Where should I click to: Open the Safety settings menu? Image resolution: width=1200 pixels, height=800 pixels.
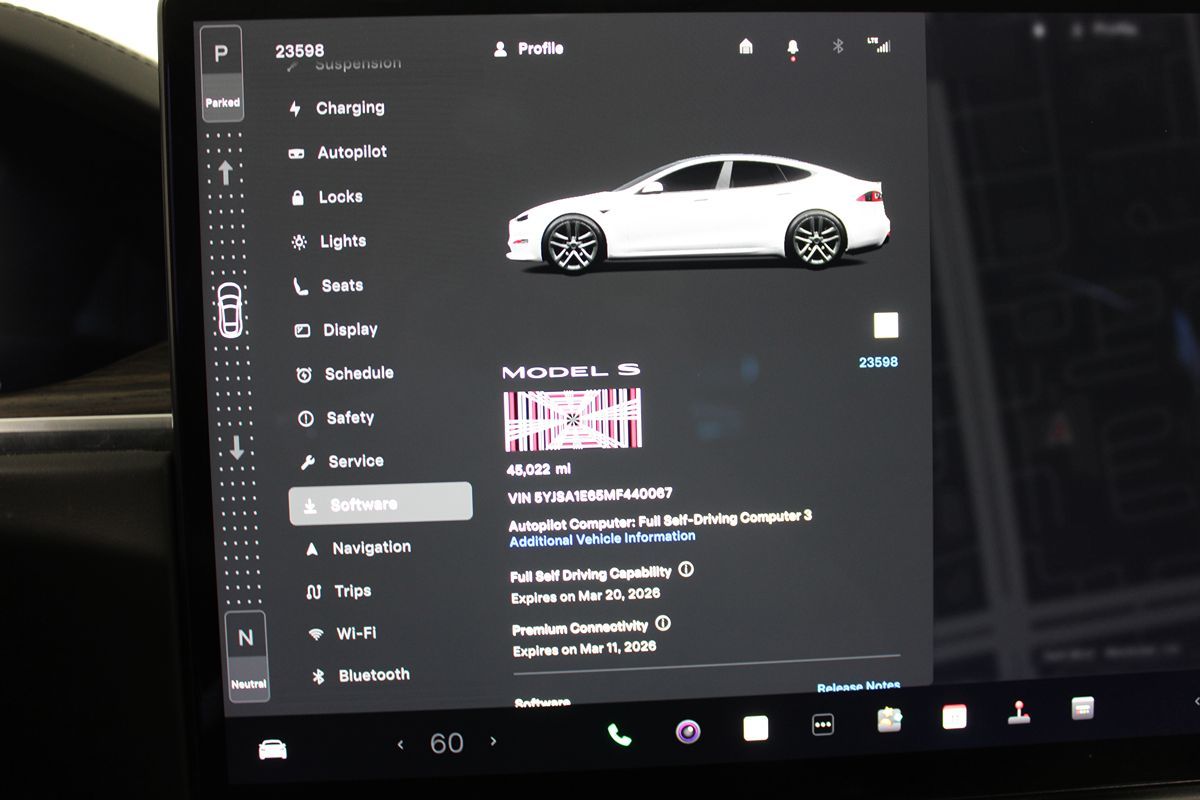(336, 418)
